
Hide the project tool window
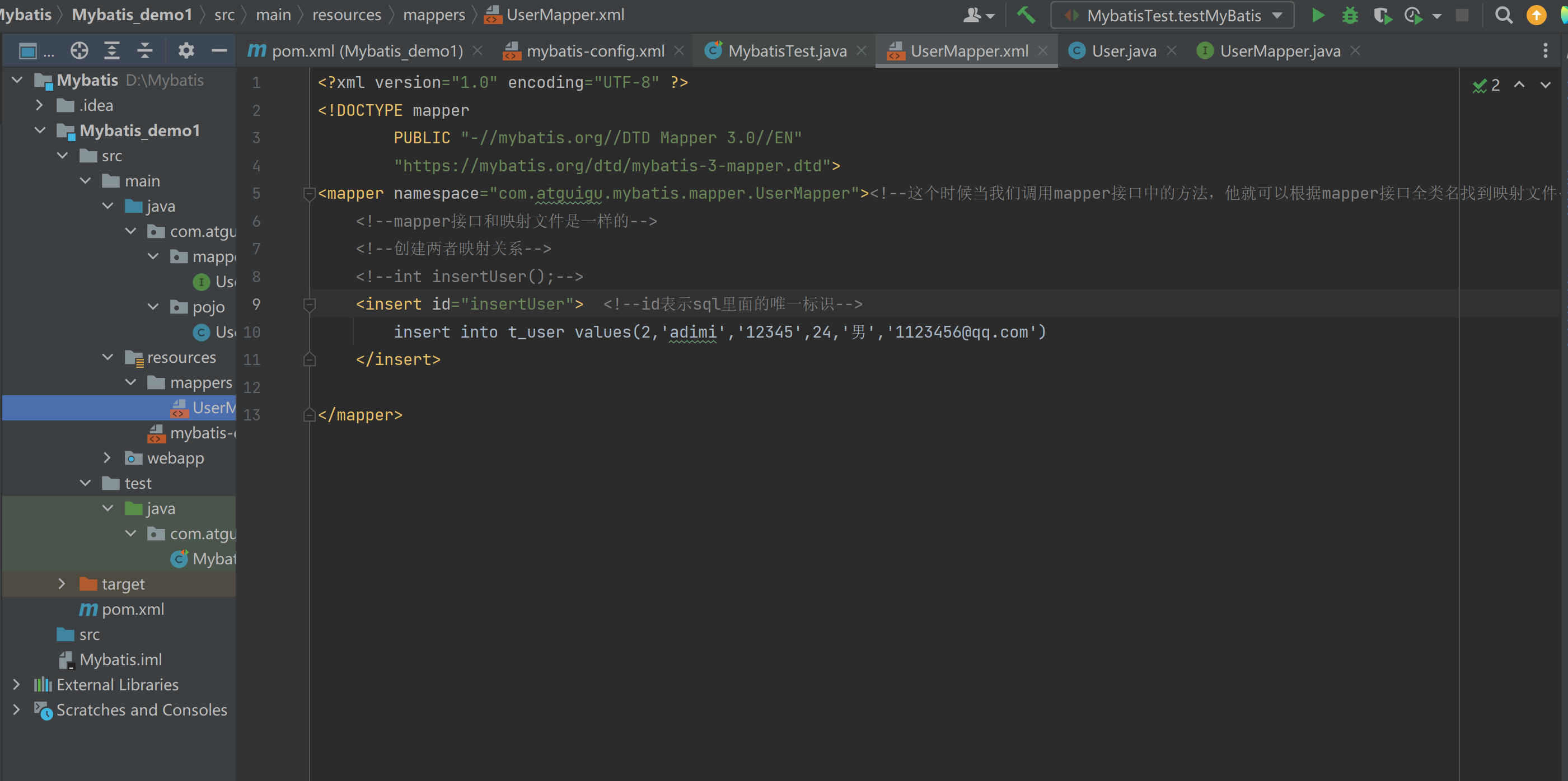click(219, 50)
